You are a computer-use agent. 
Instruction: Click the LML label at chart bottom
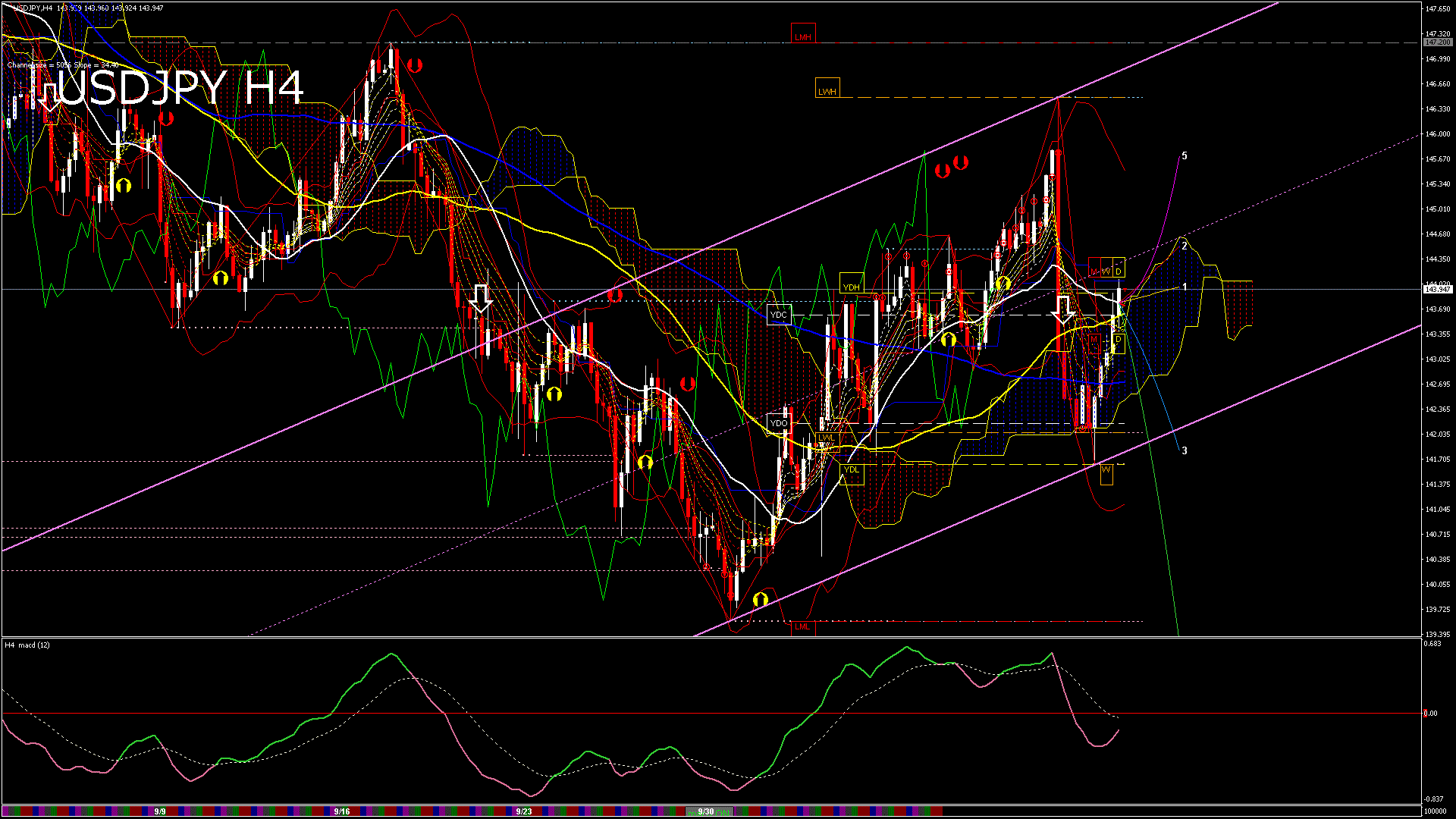(802, 626)
